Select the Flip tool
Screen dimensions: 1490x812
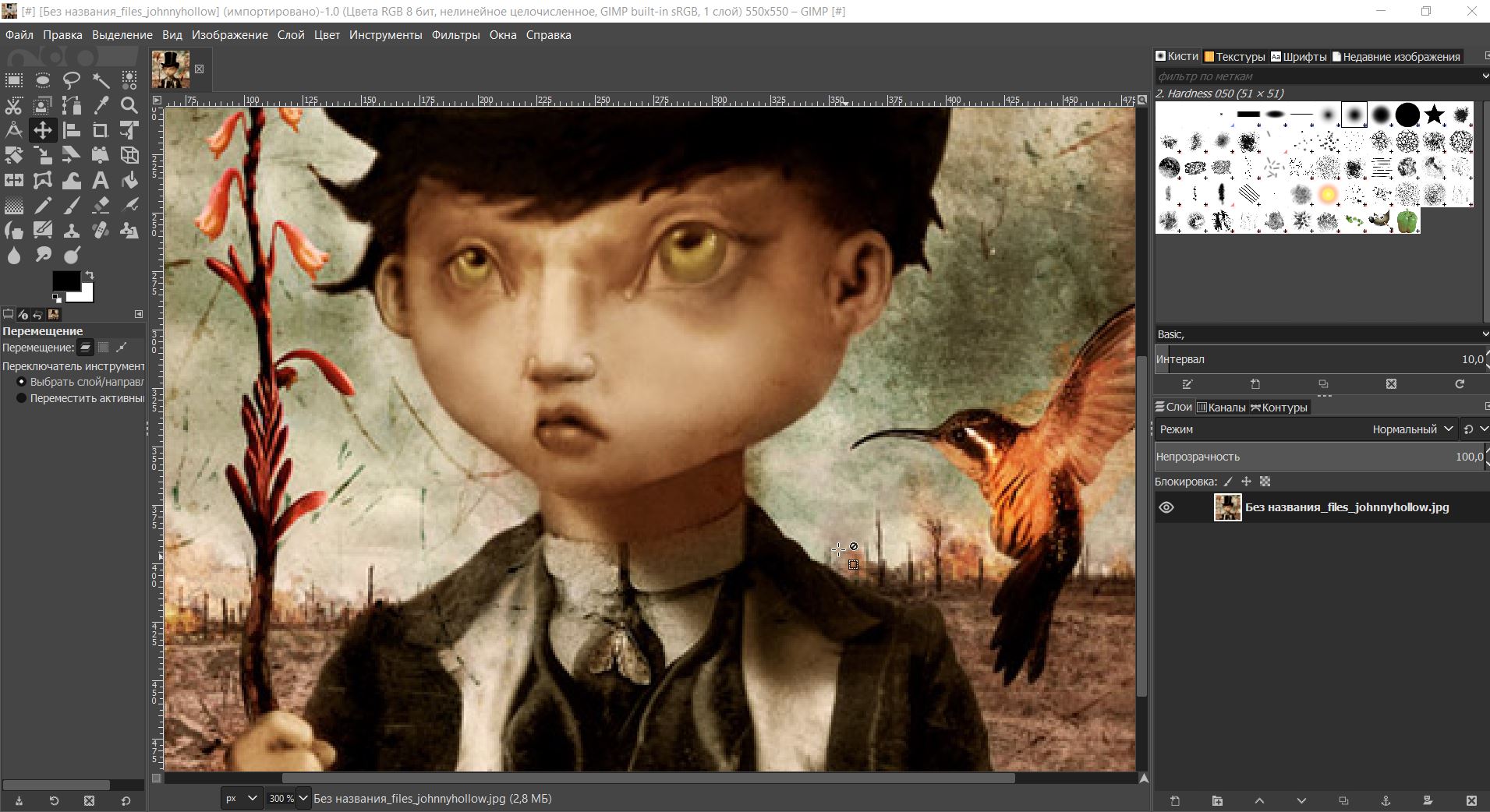14,180
